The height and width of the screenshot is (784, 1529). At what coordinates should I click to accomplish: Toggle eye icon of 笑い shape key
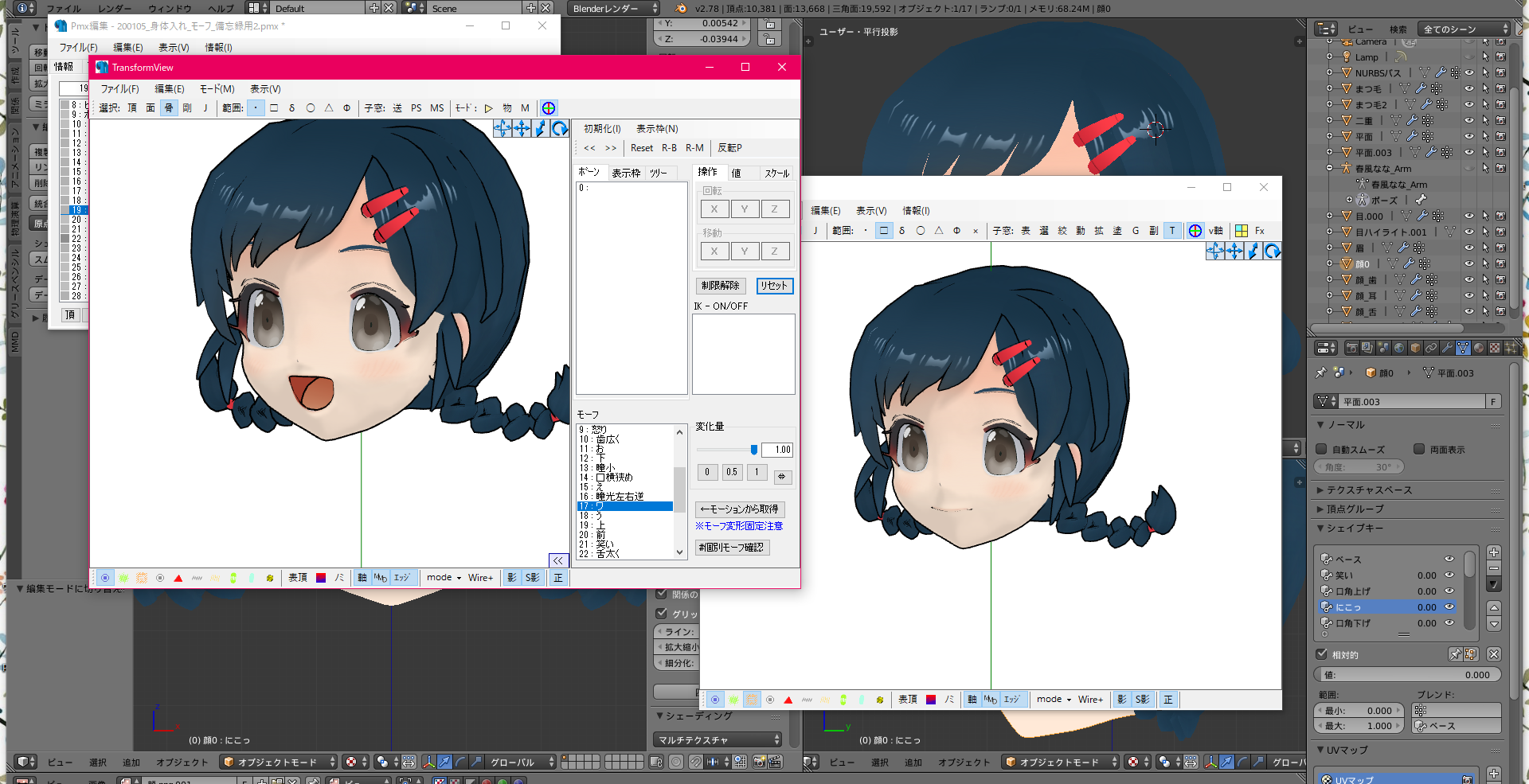(x=1449, y=575)
